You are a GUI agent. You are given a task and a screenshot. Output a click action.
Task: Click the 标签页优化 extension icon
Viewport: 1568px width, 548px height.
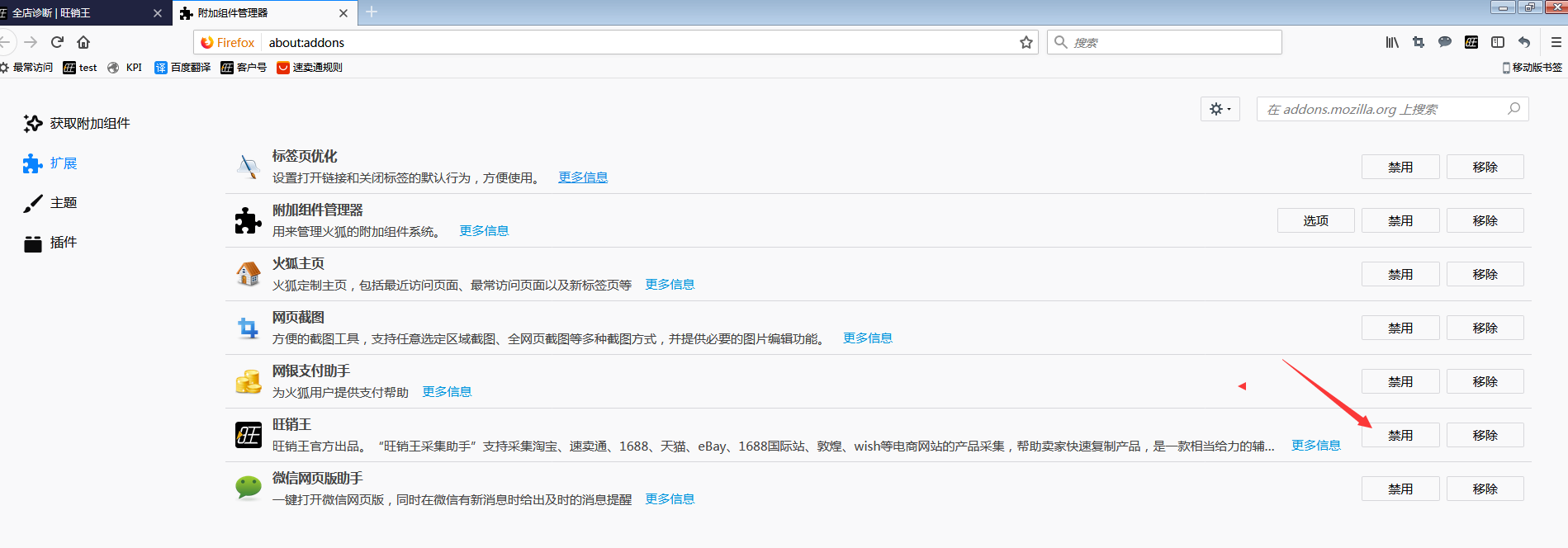click(x=249, y=167)
